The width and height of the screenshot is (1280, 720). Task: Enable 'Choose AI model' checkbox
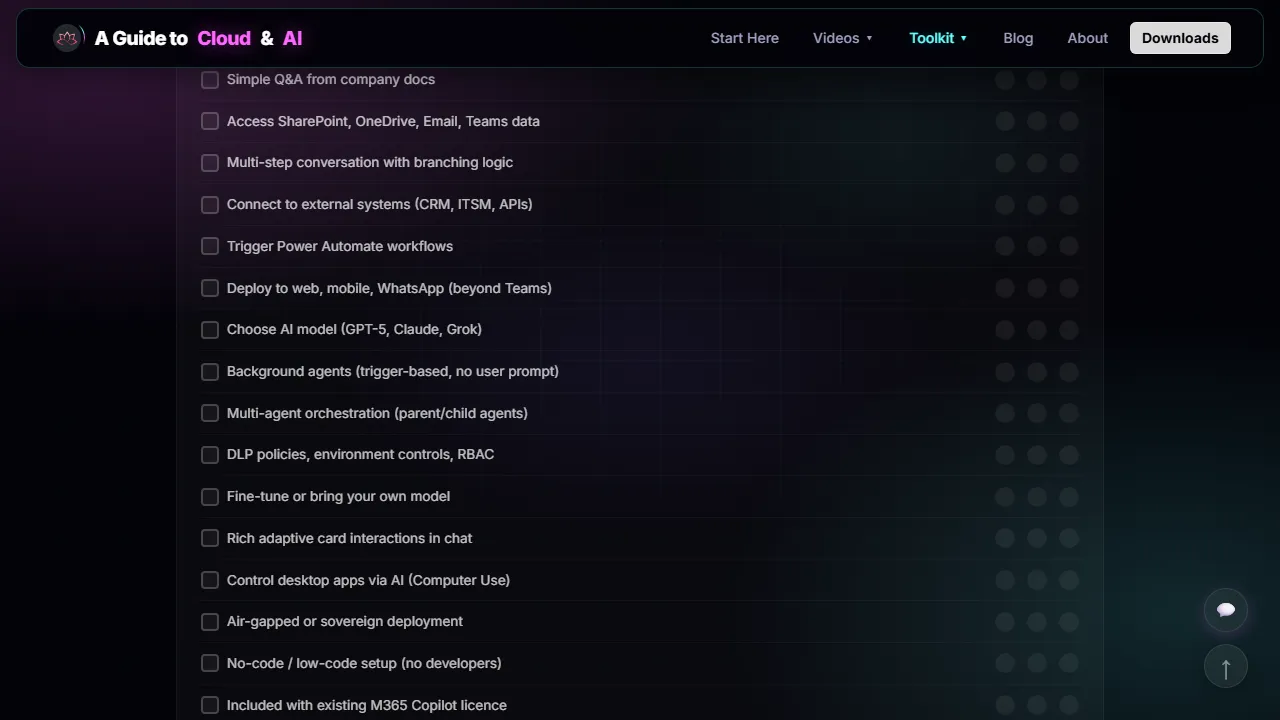[210, 330]
